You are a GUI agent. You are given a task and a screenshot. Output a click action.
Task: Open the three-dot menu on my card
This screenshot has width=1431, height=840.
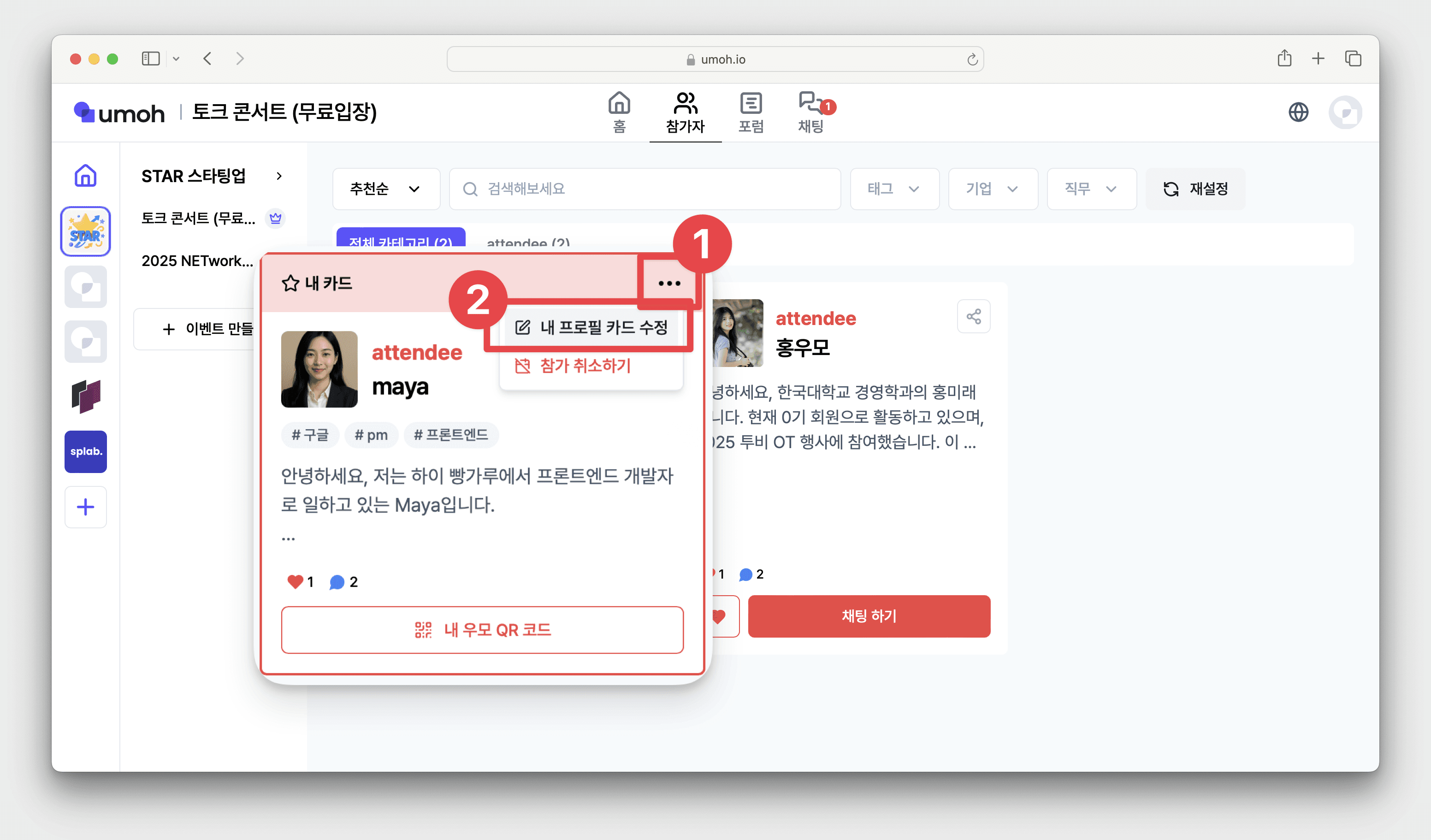click(669, 283)
